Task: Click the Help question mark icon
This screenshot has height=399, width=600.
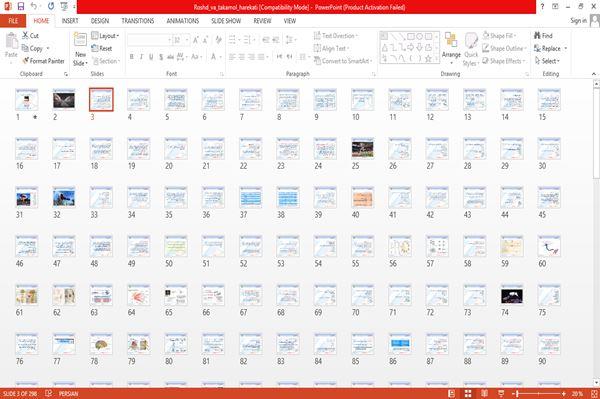Action: point(542,7)
